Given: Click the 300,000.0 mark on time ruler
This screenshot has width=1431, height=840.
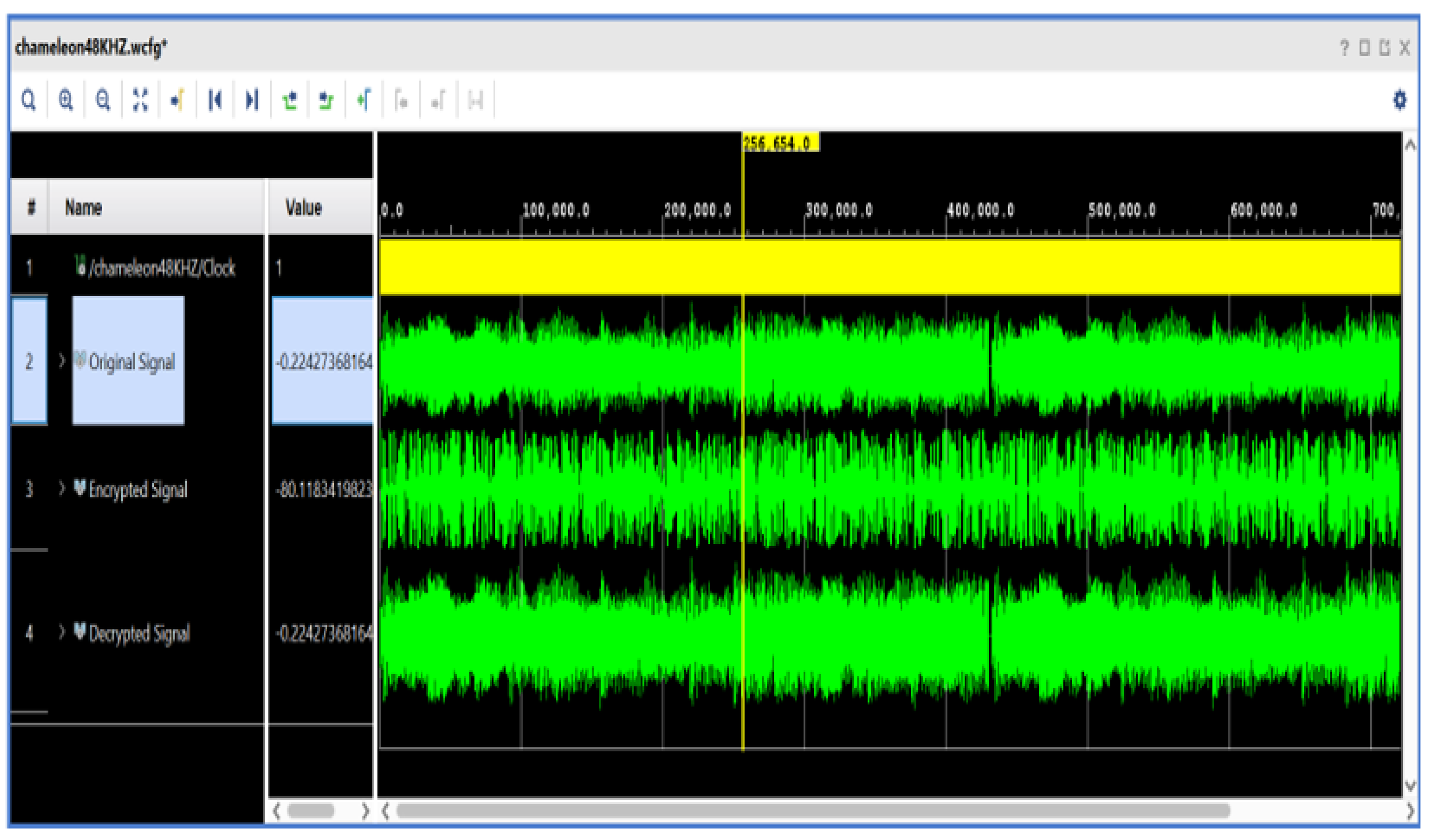Looking at the screenshot, I should click(838, 210).
